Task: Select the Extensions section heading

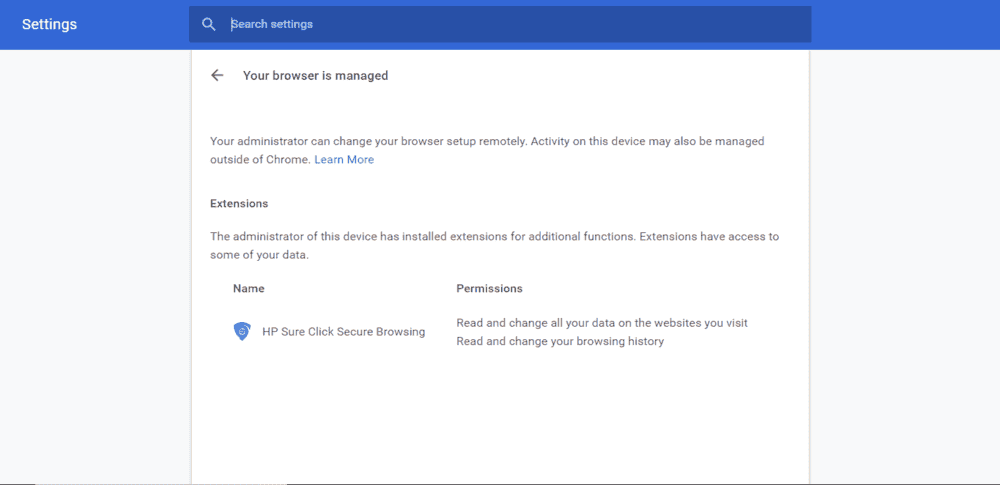Action: 239,204
